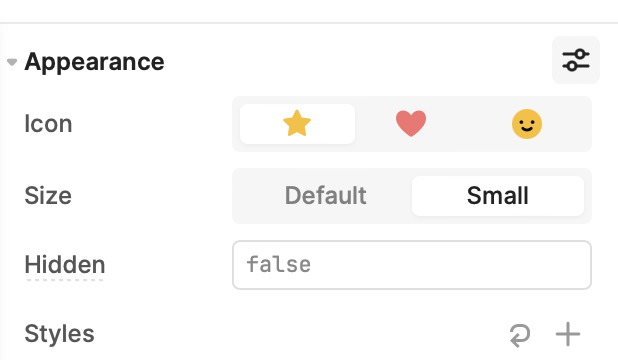This screenshot has height=360, width=618.
Task: Click the Icon property label
Action: [48, 124]
